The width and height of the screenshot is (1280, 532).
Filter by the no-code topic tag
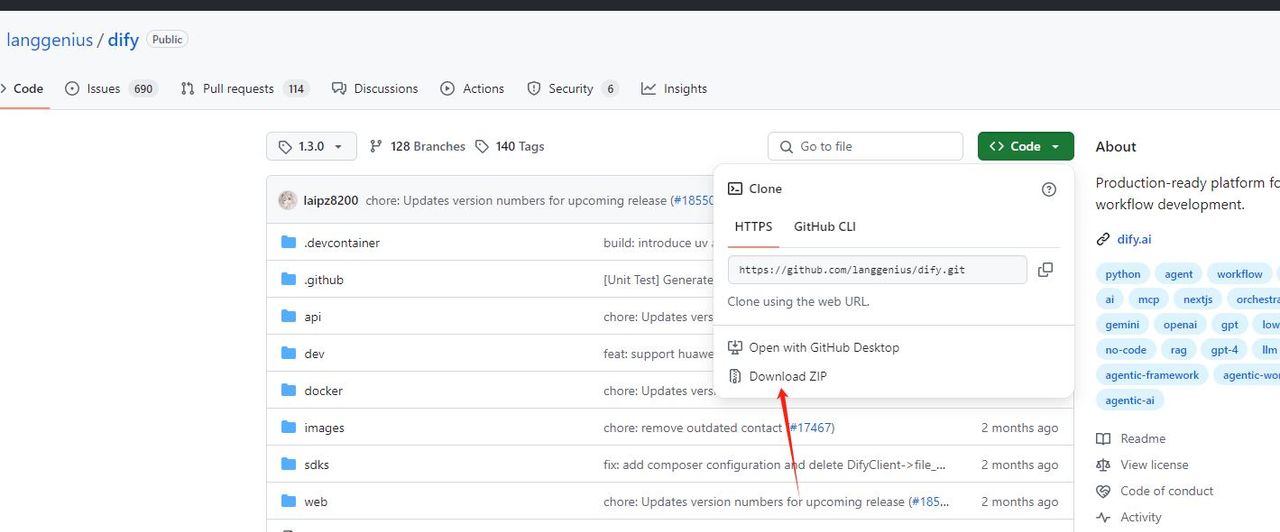point(1126,350)
